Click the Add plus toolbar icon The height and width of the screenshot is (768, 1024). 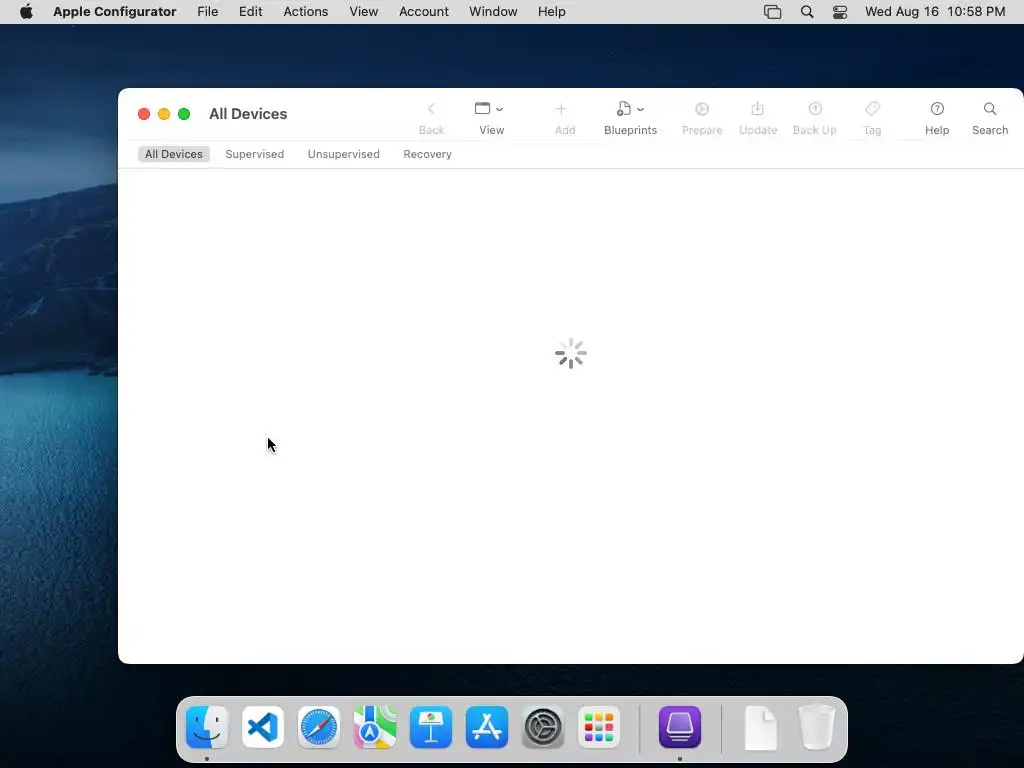pos(560,109)
